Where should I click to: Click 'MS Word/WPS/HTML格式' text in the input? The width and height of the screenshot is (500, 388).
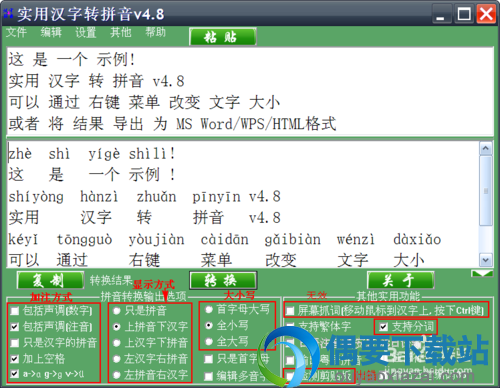[x=256, y=124]
